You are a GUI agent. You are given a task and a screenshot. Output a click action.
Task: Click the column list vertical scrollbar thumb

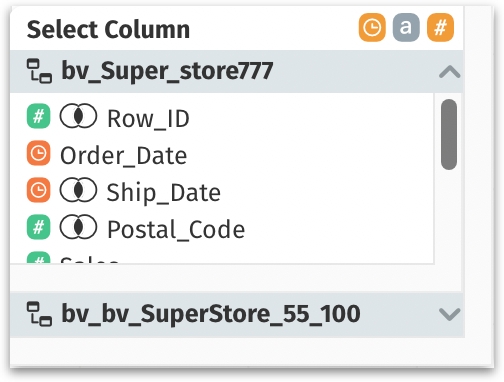[x=449, y=134]
